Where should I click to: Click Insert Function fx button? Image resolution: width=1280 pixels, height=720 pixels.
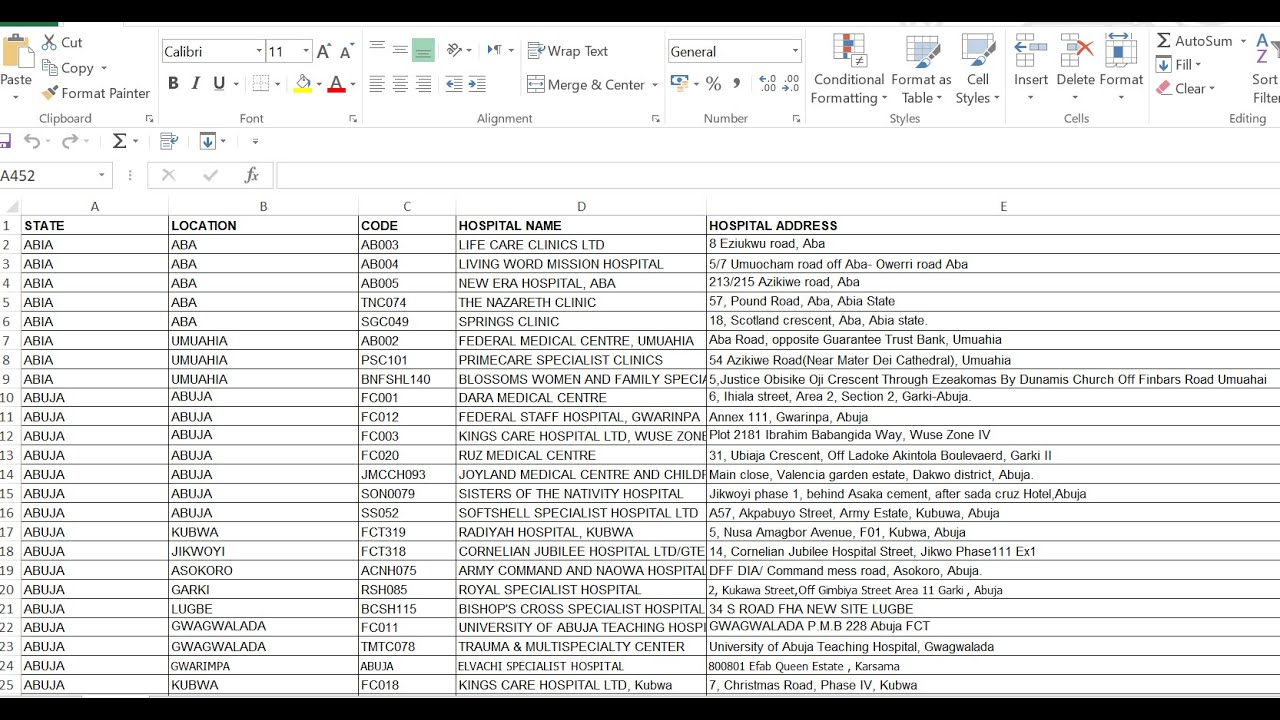[x=251, y=175]
